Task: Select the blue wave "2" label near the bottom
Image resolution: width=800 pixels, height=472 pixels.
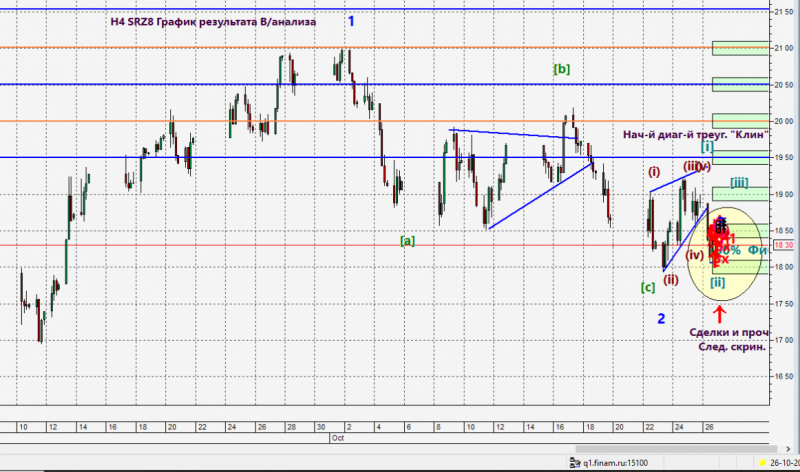Action: (661, 318)
